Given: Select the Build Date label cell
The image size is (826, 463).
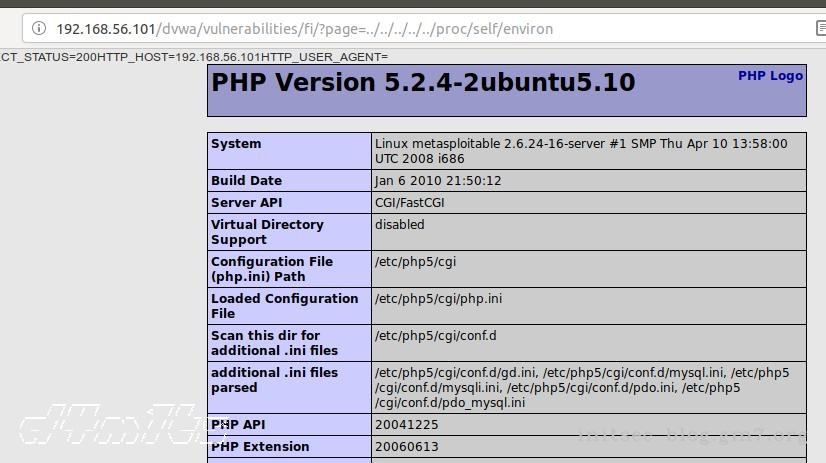Looking at the screenshot, I should 246,181.
